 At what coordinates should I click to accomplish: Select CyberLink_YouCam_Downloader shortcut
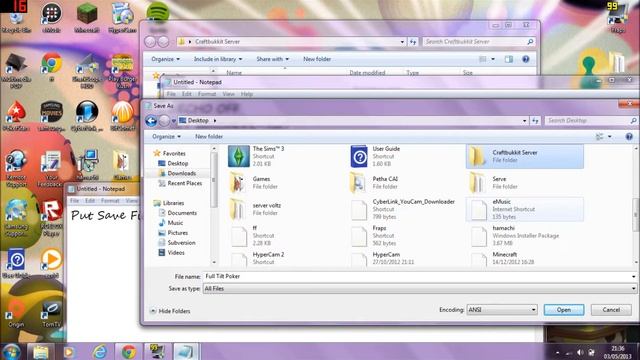(403, 209)
